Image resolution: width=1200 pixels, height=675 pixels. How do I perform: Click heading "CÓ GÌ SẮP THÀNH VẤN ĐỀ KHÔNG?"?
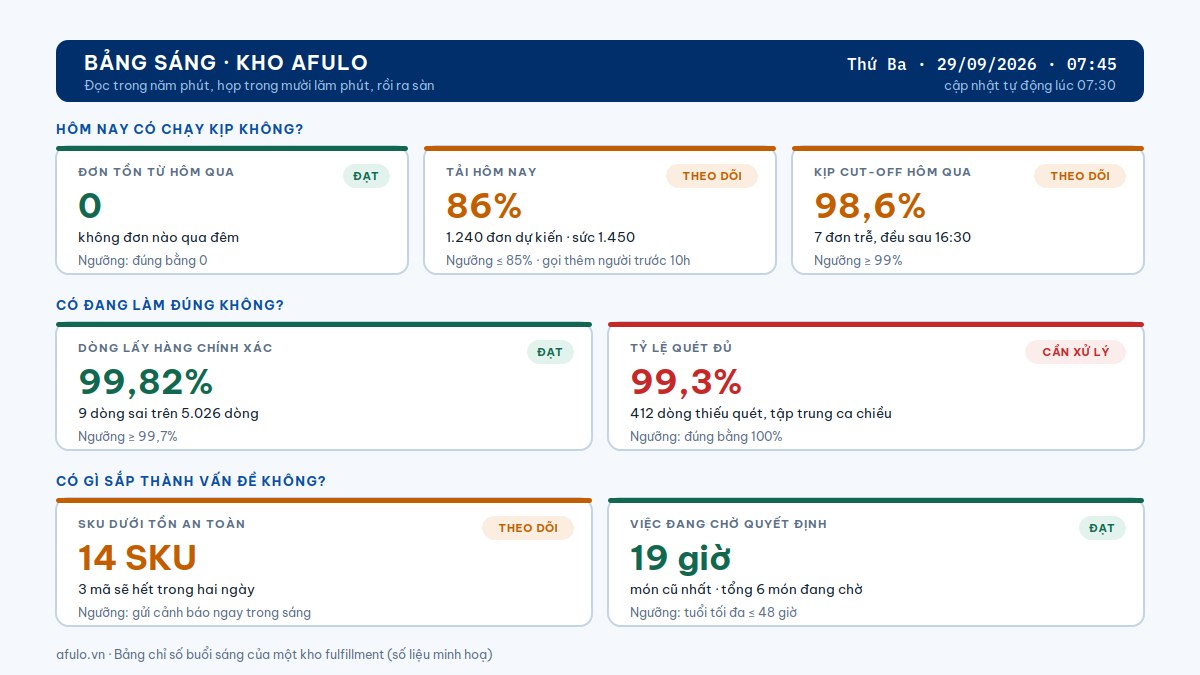pyautogui.click(x=191, y=481)
